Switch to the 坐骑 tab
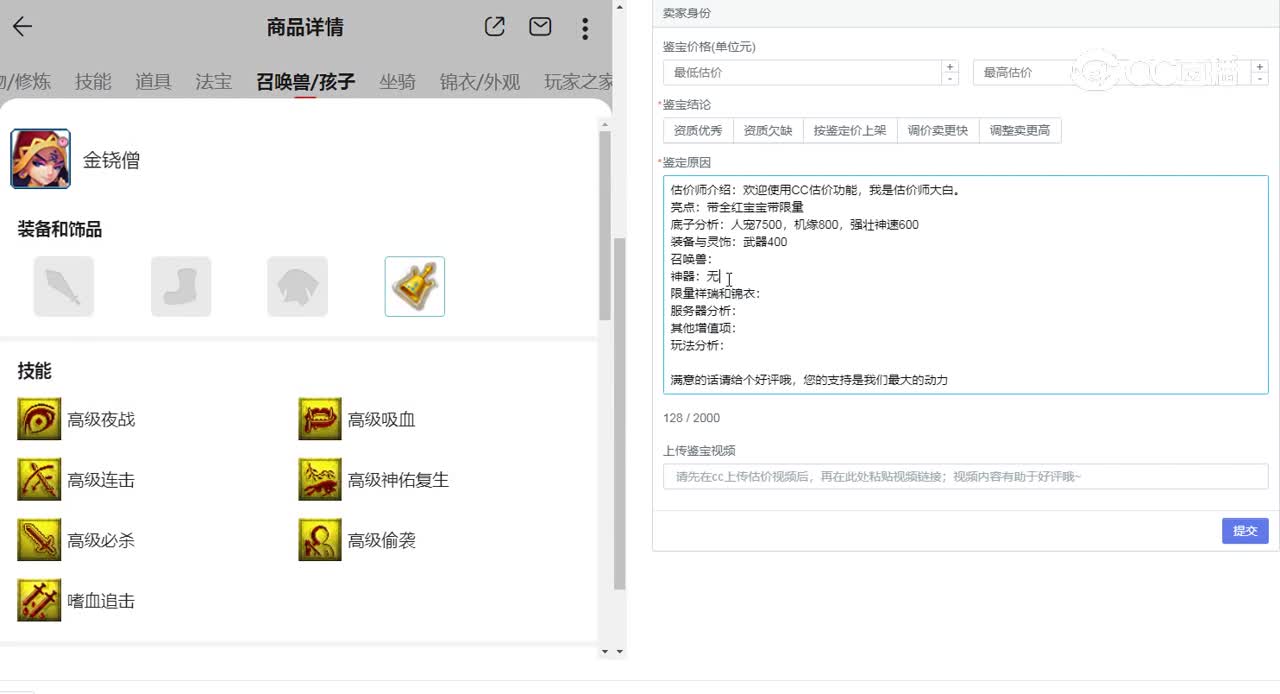The width and height of the screenshot is (1280, 694). tap(398, 82)
